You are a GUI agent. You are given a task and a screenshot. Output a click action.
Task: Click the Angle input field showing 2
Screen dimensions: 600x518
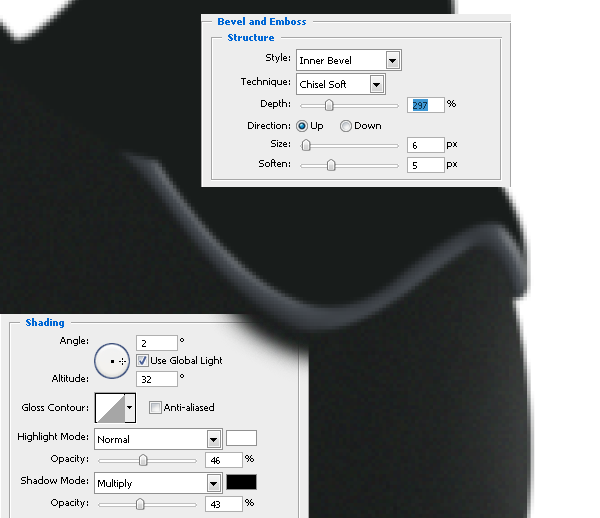(x=157, y=343)
